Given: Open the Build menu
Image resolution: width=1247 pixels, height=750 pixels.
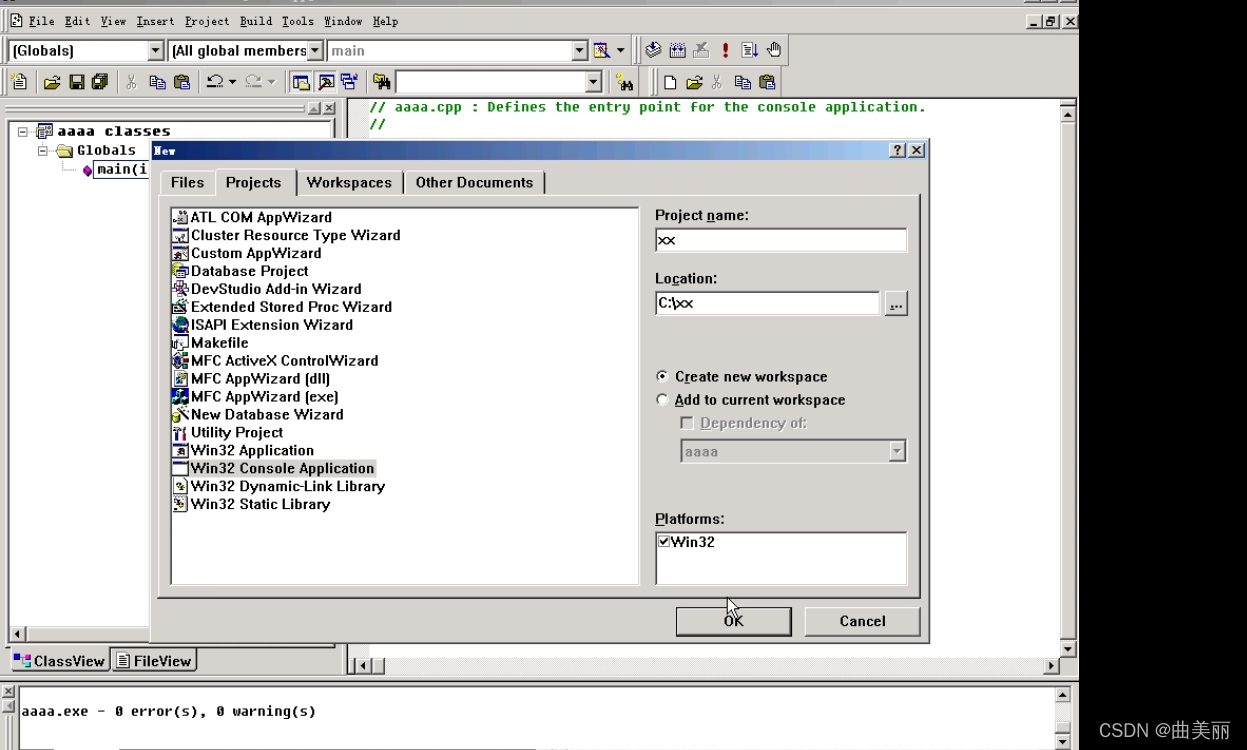Looking at the screenshot, I should (x=256, y=21).
